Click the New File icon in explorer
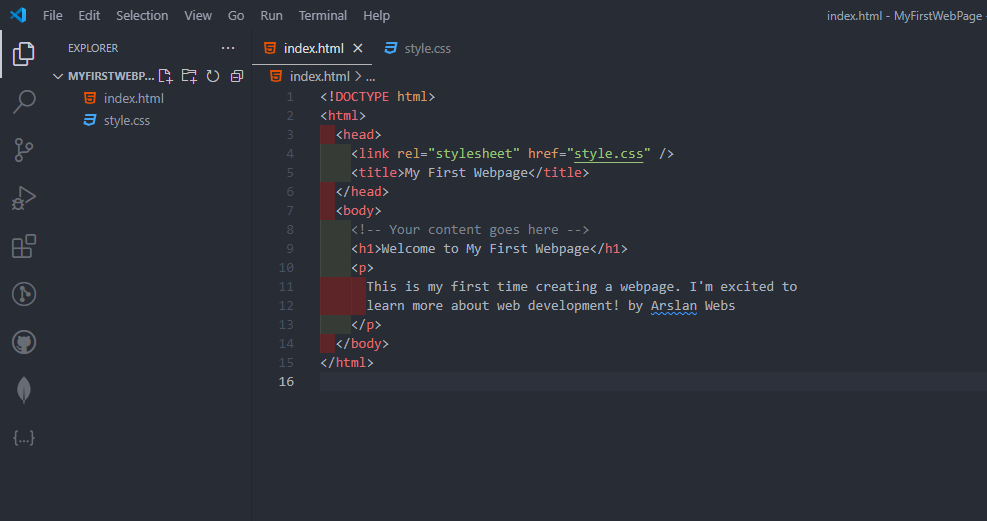 [166, 76]
